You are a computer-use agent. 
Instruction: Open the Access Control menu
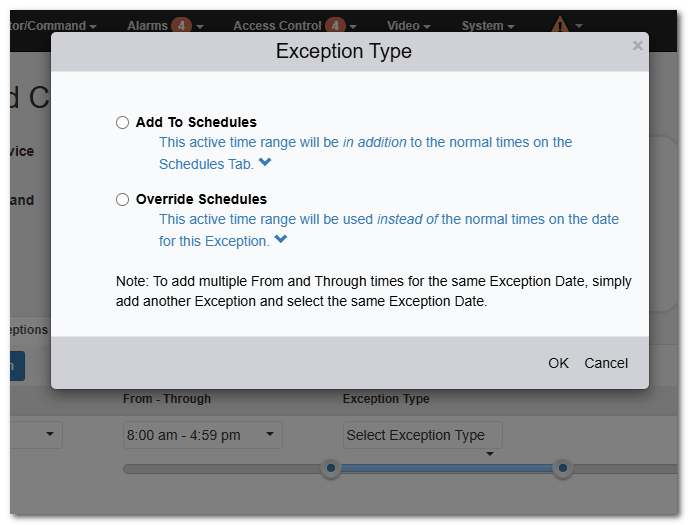pyautogui.click(x=294, y=26)
